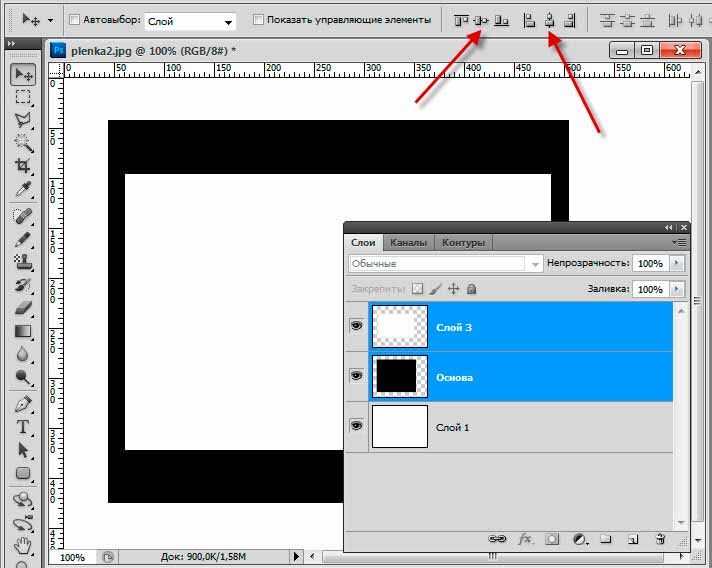The height and width of the screenshot is (568, 712).
Task: Select the Слой 1 layer thumbnail
Action: (x=400, y=426)
